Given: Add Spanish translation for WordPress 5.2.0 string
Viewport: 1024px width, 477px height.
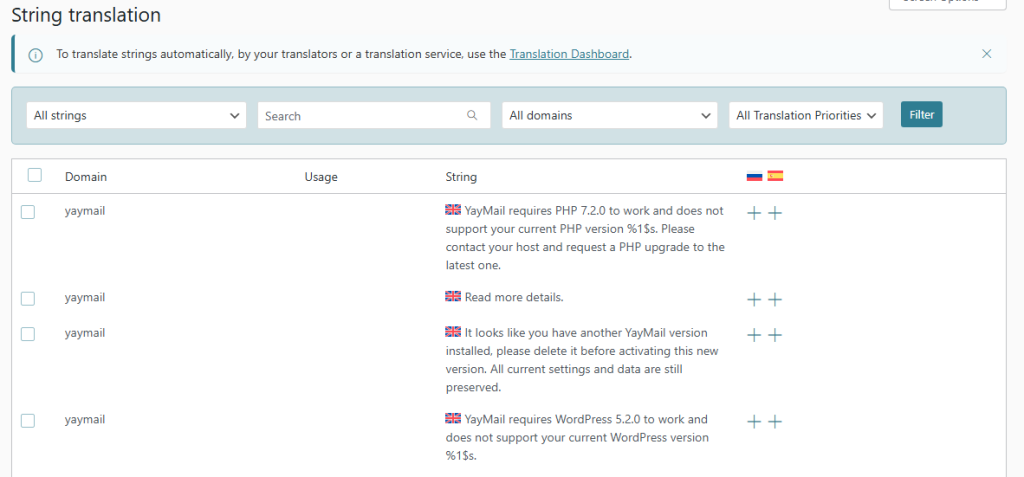Looking at the screenshot, I should [x=775, y=421].
